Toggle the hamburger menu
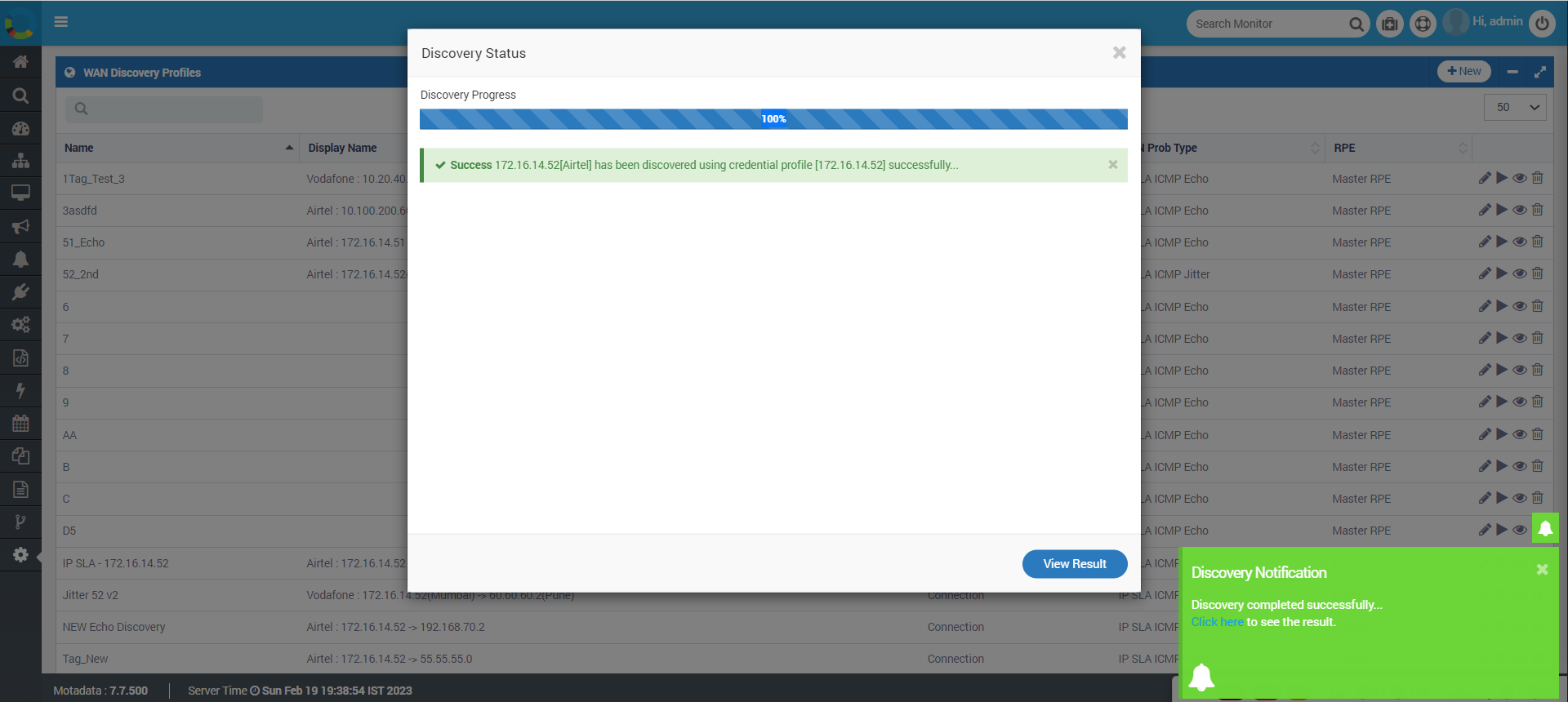This screenshot has width=1568, height=702. click(x=61, y=22)
